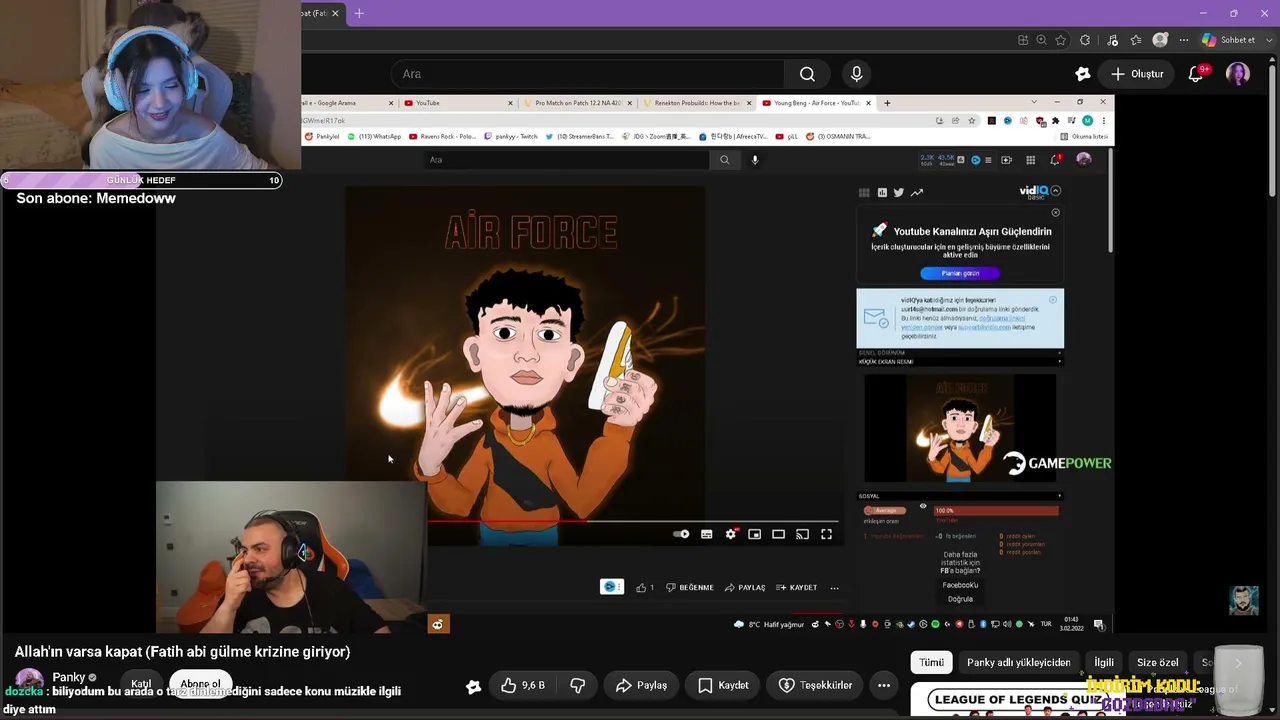Start voice search with the microphone icon
This screenshot has width=1280, height=720.
[856, 74]
